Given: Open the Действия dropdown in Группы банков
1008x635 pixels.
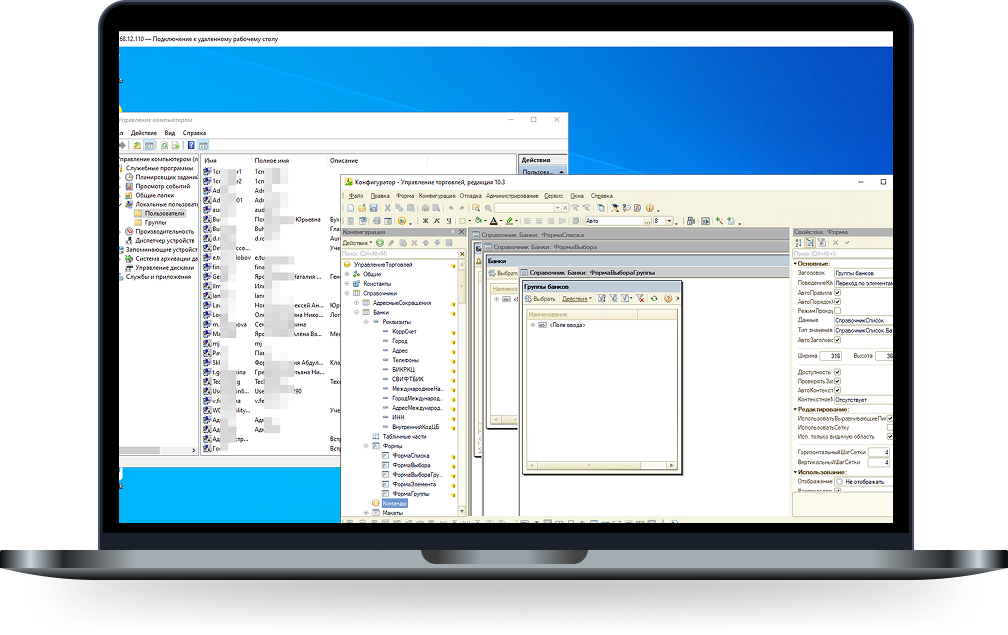Looking at the screenshot, I should click(577, 299).
